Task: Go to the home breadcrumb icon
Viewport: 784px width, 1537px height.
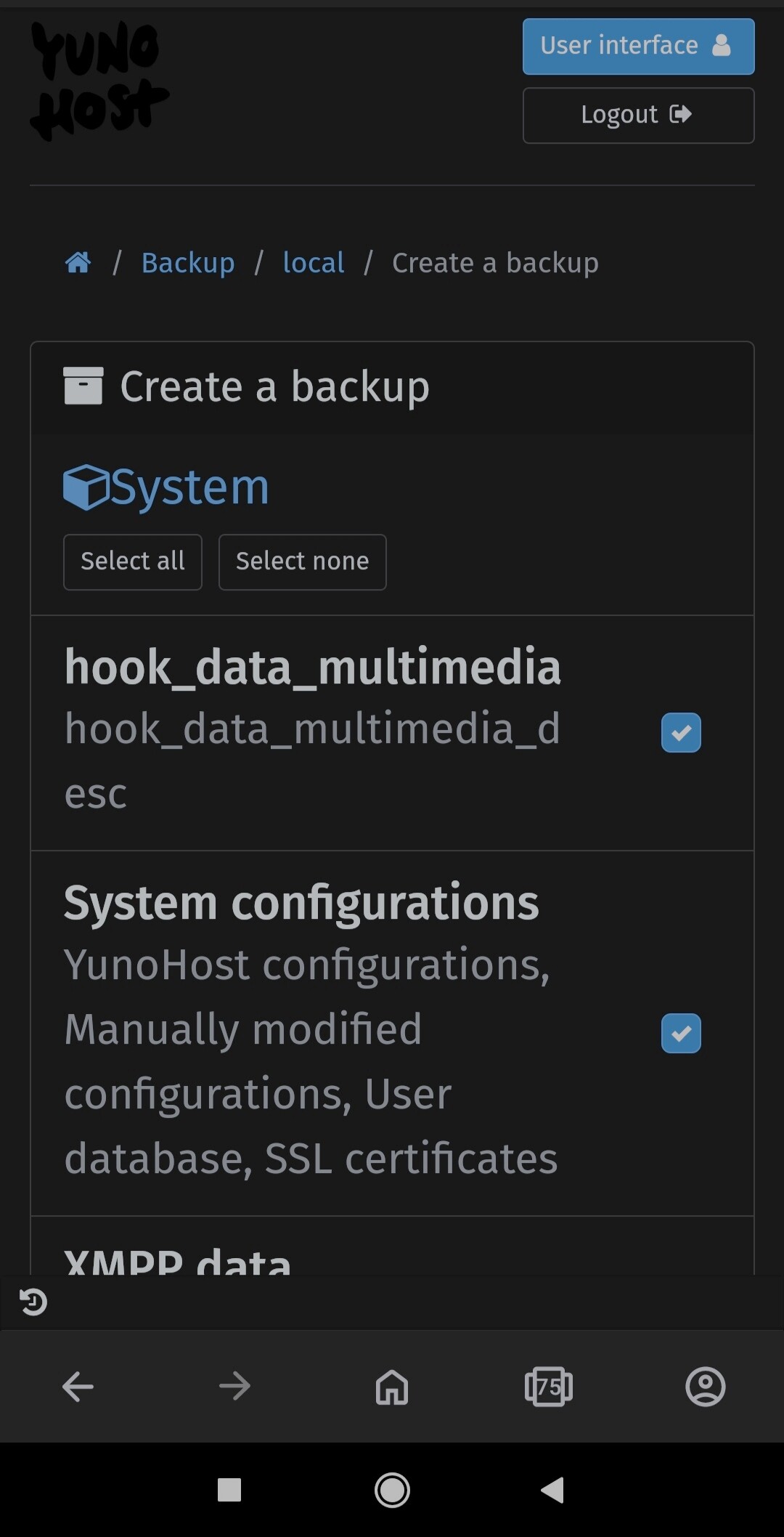Action: point(78,262)
